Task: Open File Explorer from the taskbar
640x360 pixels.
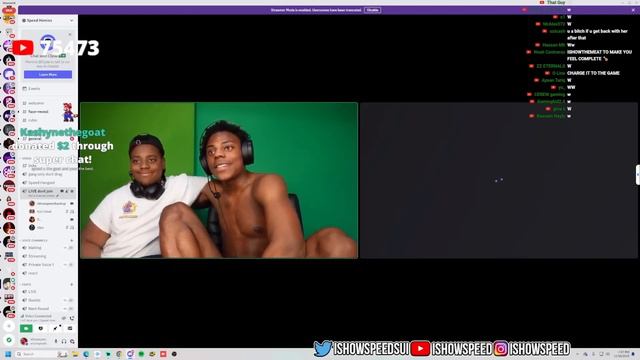Action: 75,354
